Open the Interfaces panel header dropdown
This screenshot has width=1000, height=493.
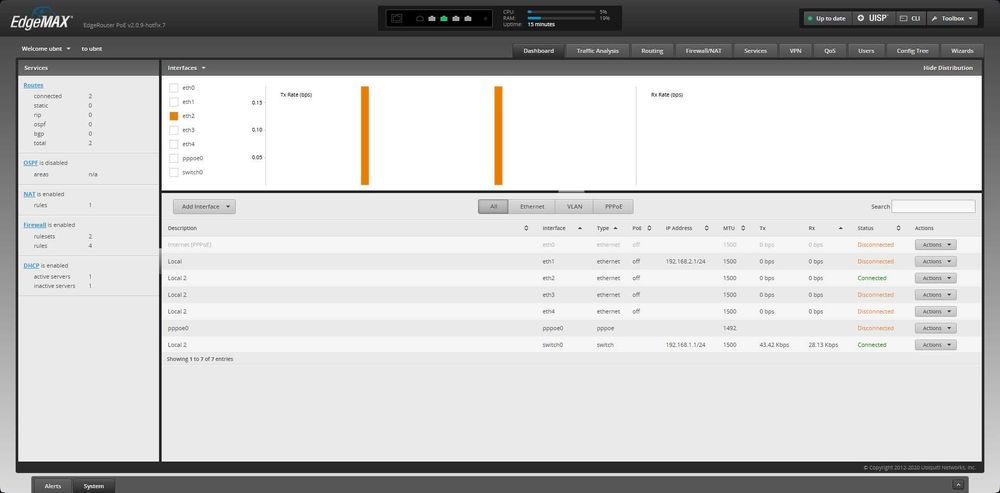186,68
